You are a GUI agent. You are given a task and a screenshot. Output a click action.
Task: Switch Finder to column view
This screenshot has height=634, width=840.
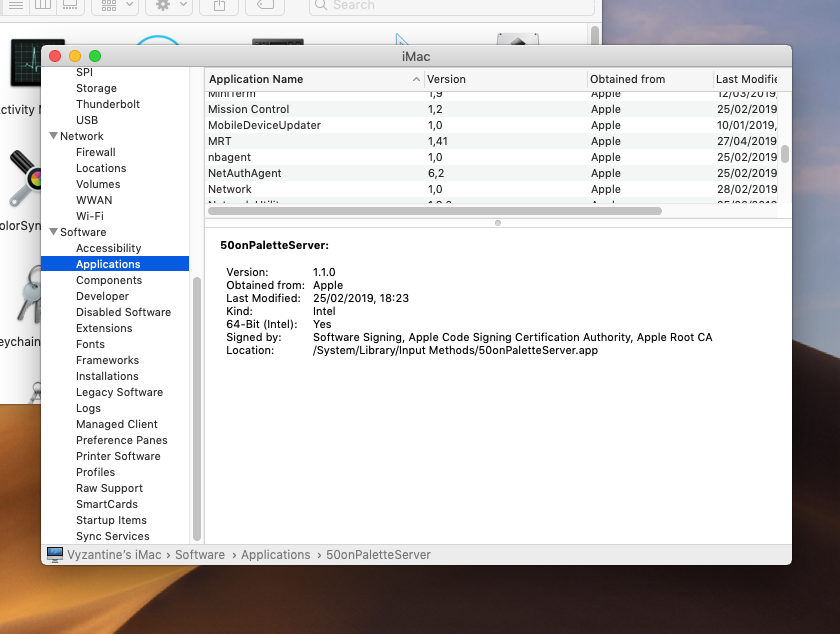pyautogui.click(x=43, y=5)
